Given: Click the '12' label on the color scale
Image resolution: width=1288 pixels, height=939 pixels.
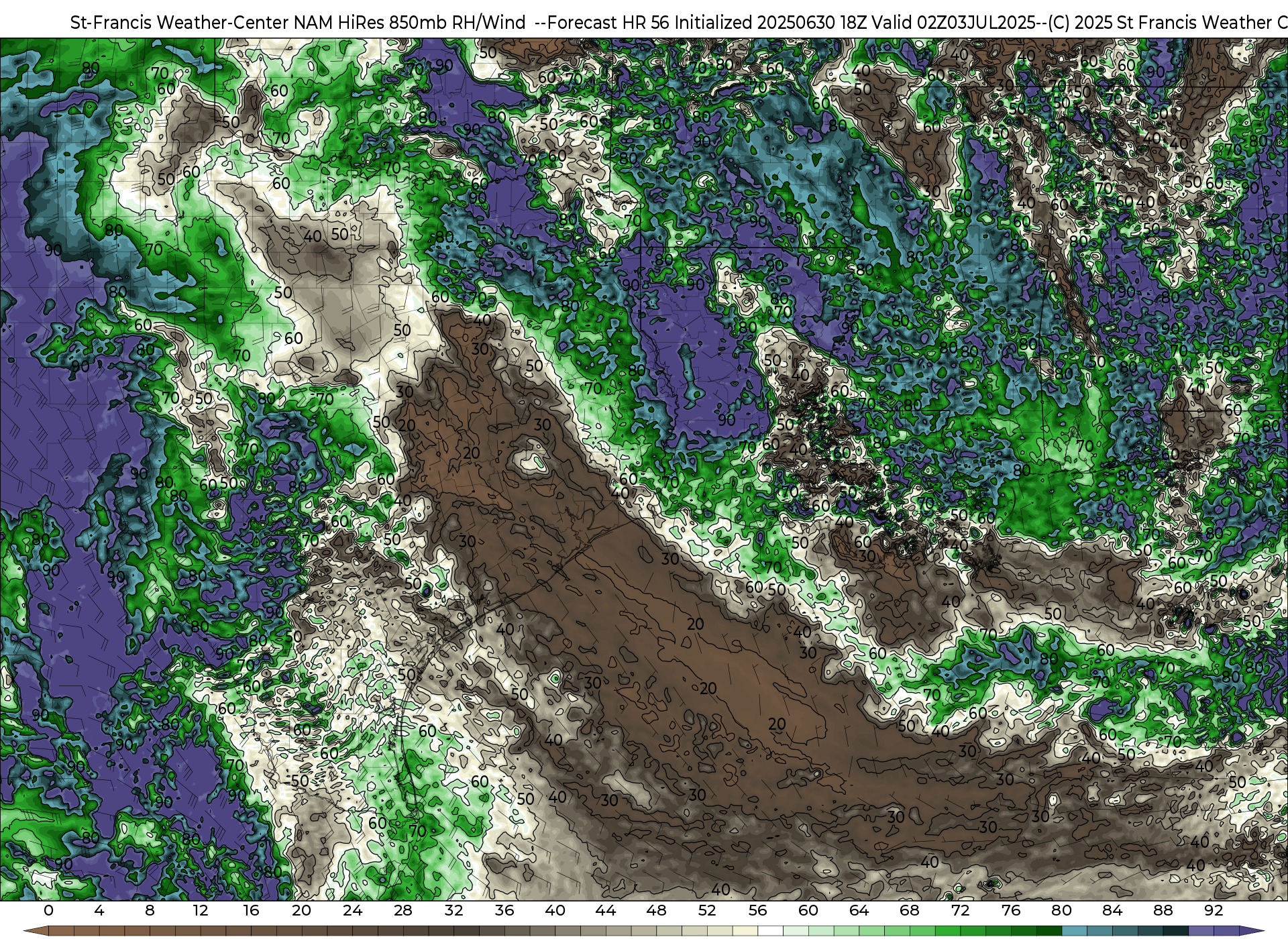Looking at the screenshot, I should 201,911.
